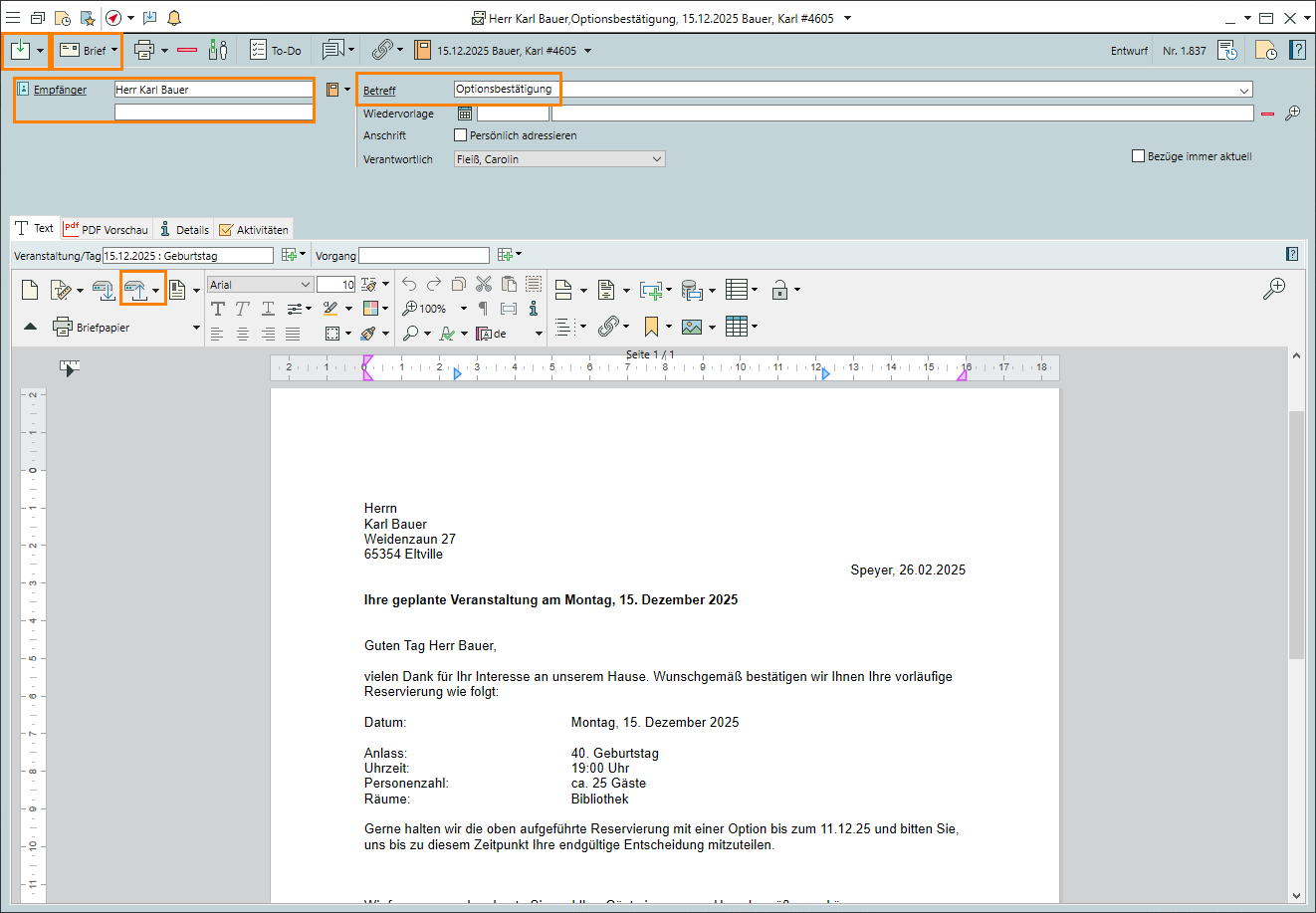Open the Aktivitäten tab
Screen dimensions: 1316x913
(x=254, y=230)
